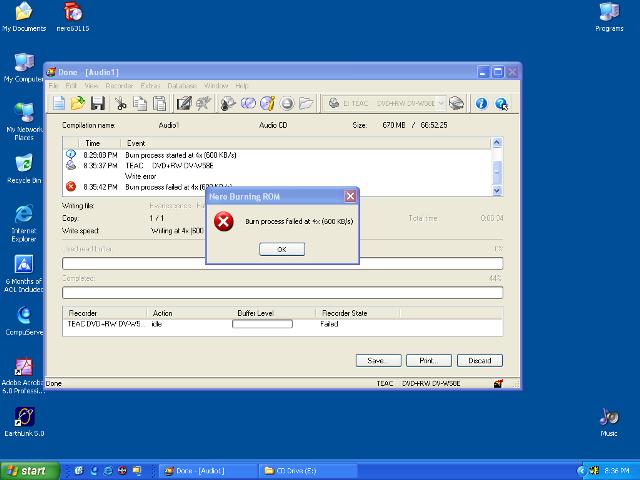Click the Windows start button
Screen dimensions: 640x480
29,471
